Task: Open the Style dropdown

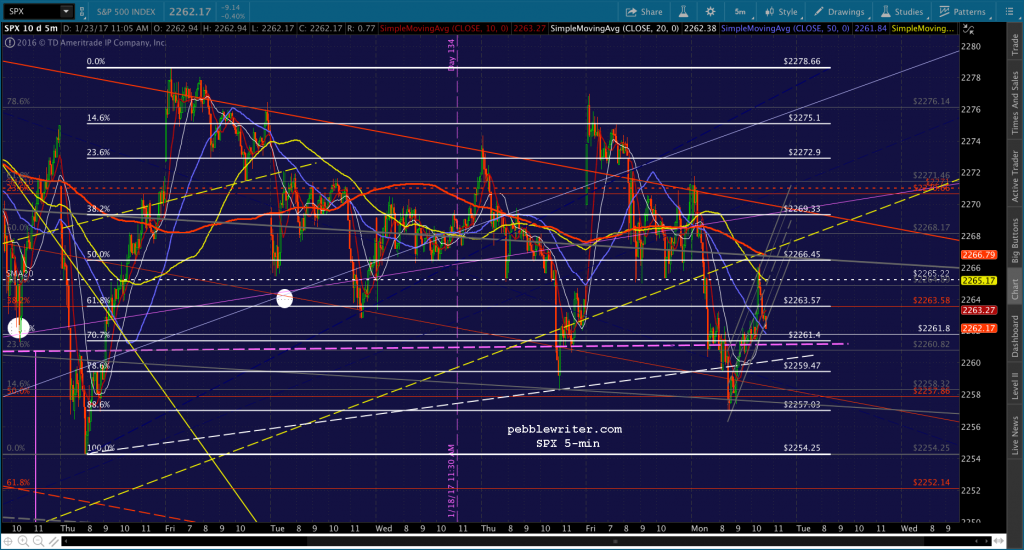Action: [x=782, y=12]
